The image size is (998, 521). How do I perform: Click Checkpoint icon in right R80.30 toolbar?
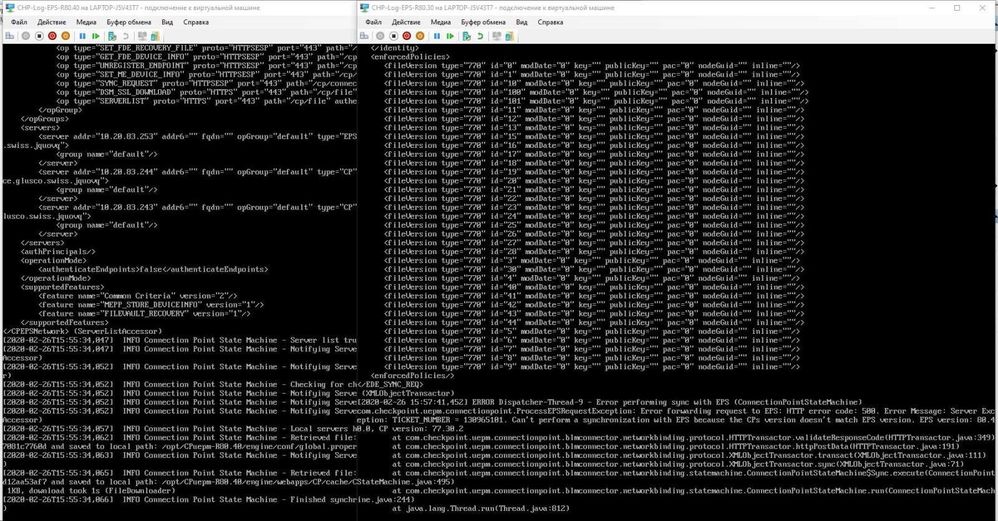pos(468,35)
